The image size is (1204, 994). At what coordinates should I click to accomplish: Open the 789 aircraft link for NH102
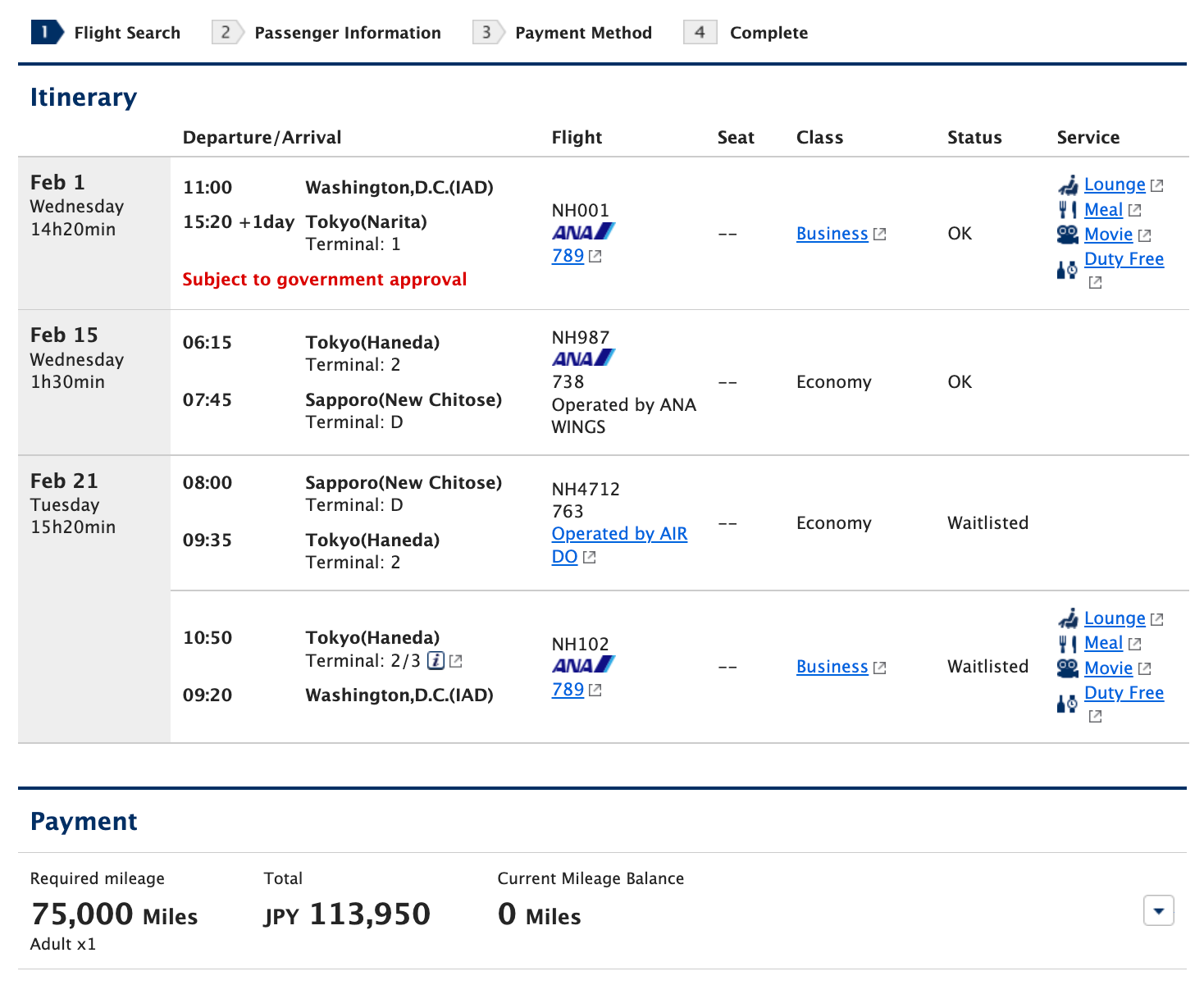coord(568,690)
